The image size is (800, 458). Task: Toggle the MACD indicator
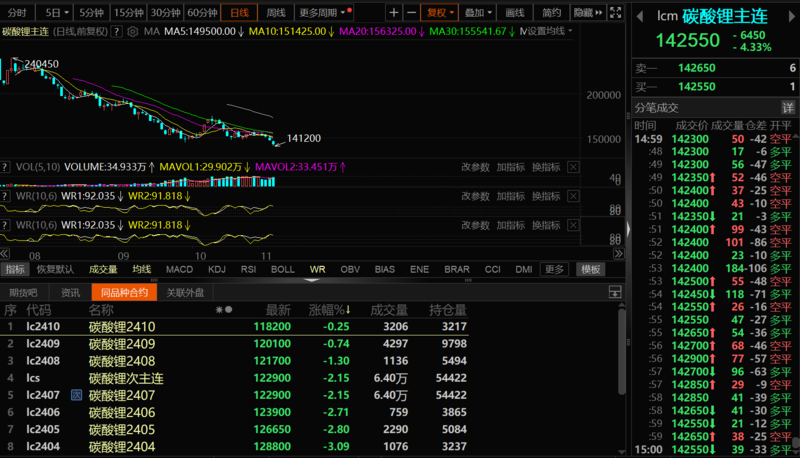pos(179,269)
